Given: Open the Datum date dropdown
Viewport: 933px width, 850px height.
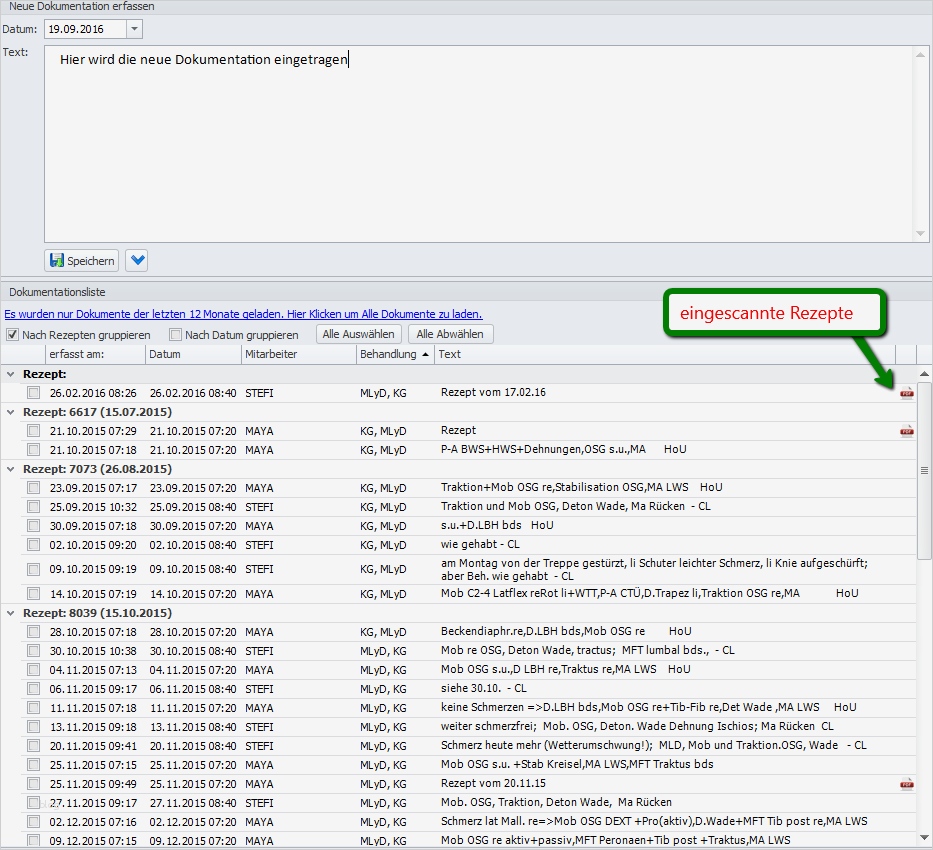Looking at the screenshot, I should (135, 29).
